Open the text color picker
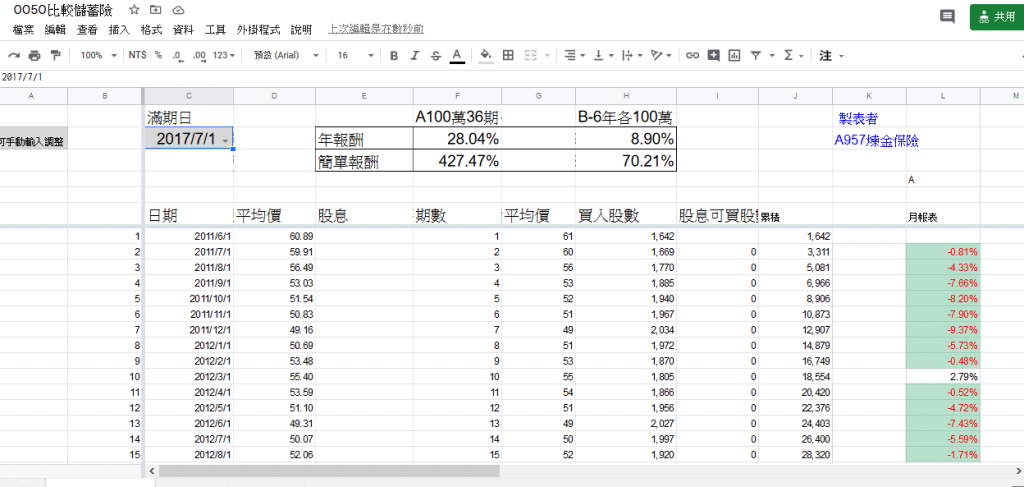 pos(457,55)
